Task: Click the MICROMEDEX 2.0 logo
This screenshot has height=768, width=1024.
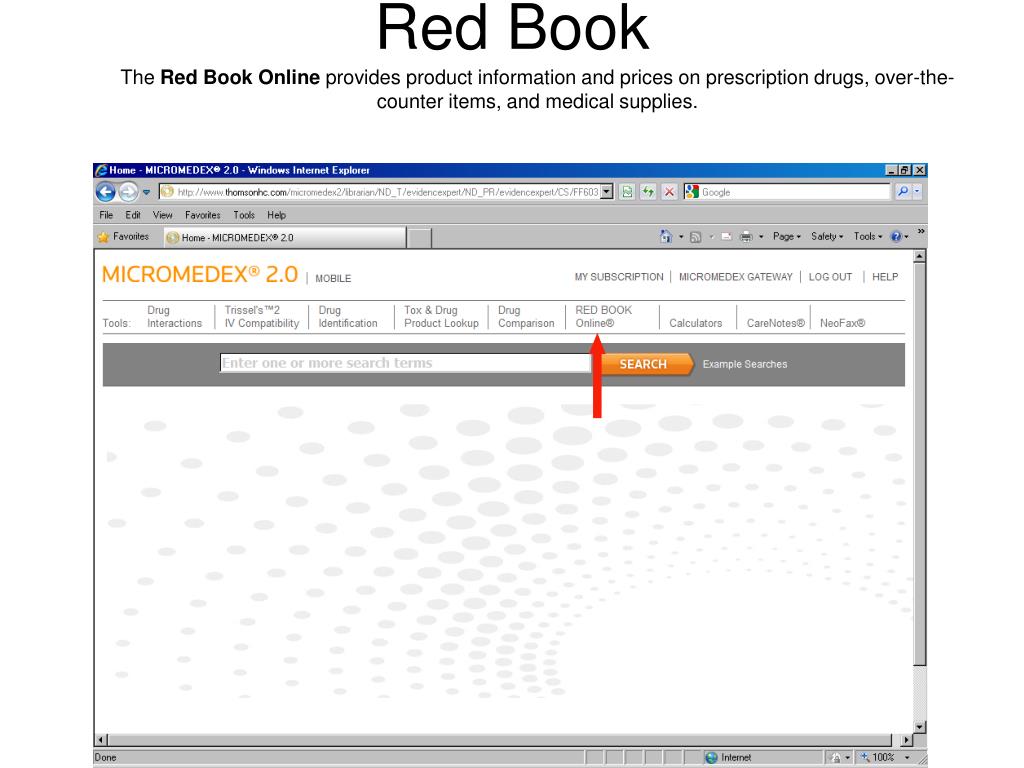Action: pos(200,275)
